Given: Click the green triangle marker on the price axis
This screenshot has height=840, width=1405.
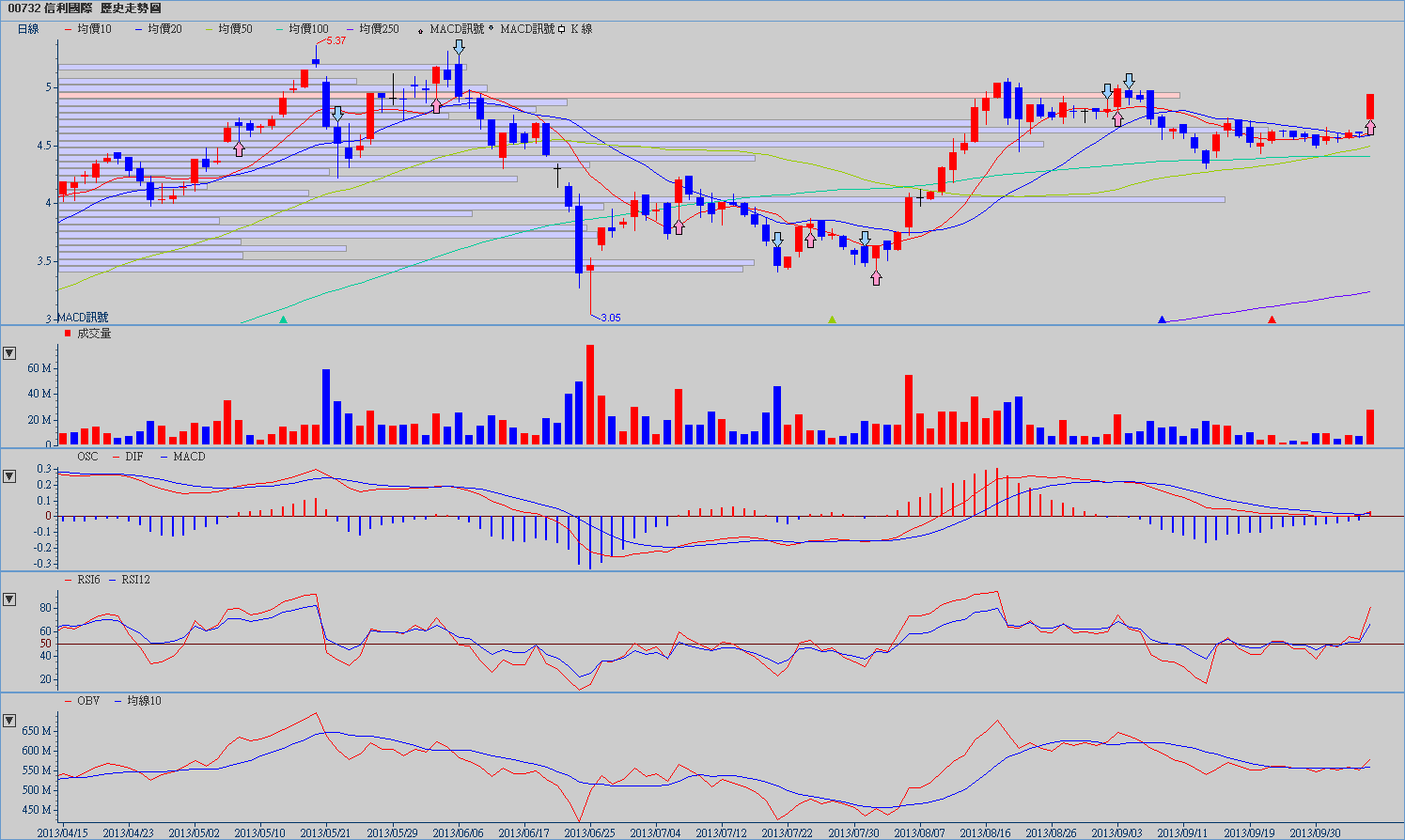Looking at the screenshot, I should point(283,319).
